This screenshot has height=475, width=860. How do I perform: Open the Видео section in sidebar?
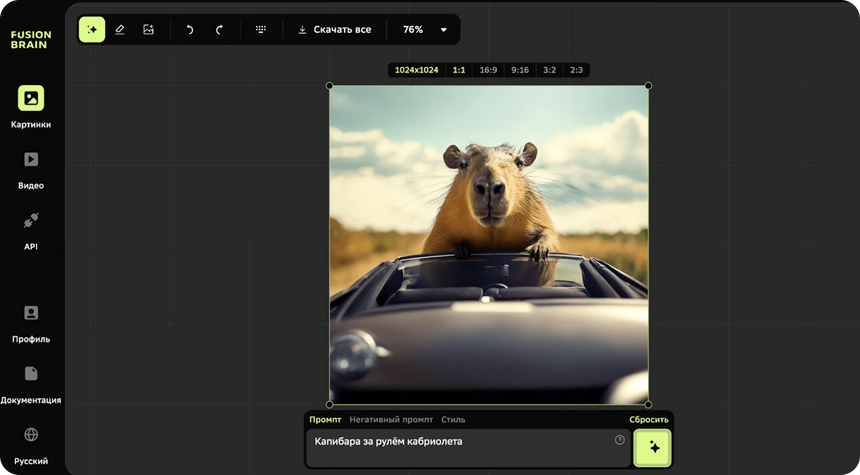click(x=31, y=168)
